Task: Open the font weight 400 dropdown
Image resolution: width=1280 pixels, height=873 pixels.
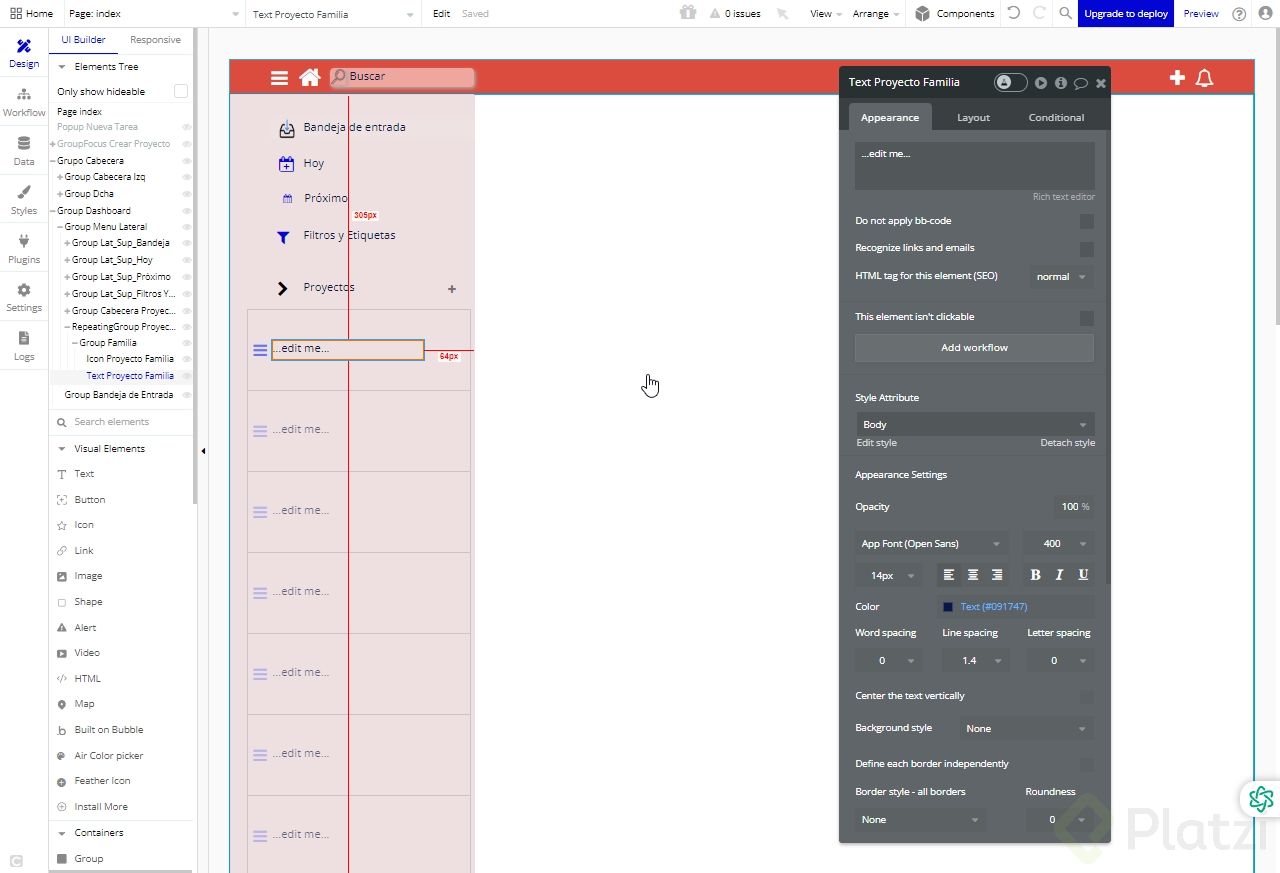Action: click(x=1059, y=544)
